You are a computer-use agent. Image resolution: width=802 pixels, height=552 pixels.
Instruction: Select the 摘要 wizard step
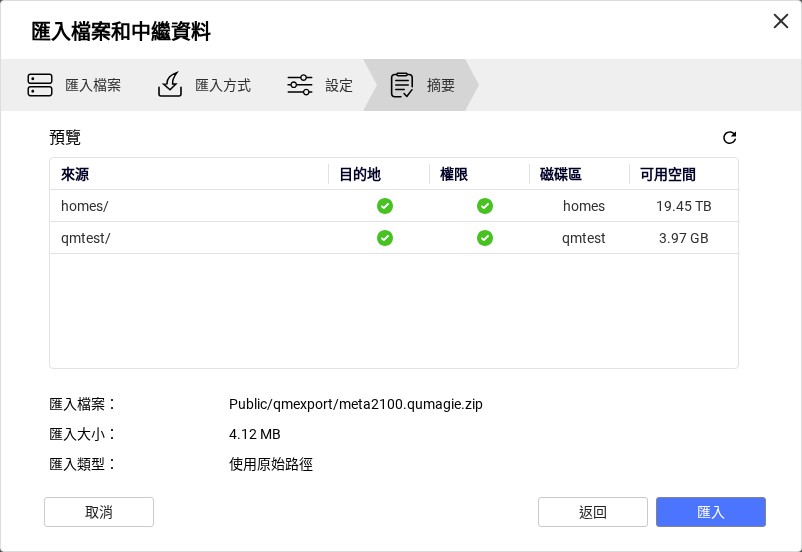point(421,85)
